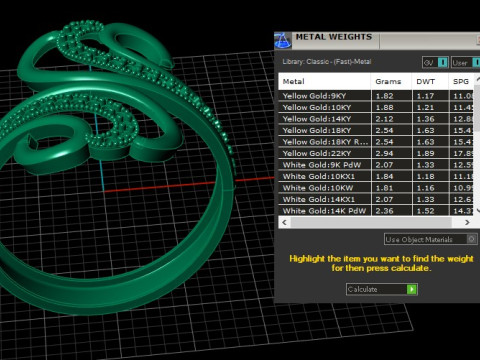Viewport: 480px width, 360px height.
Task: Click the Metal Weights scale icon
Action: (x=283, y=41)
